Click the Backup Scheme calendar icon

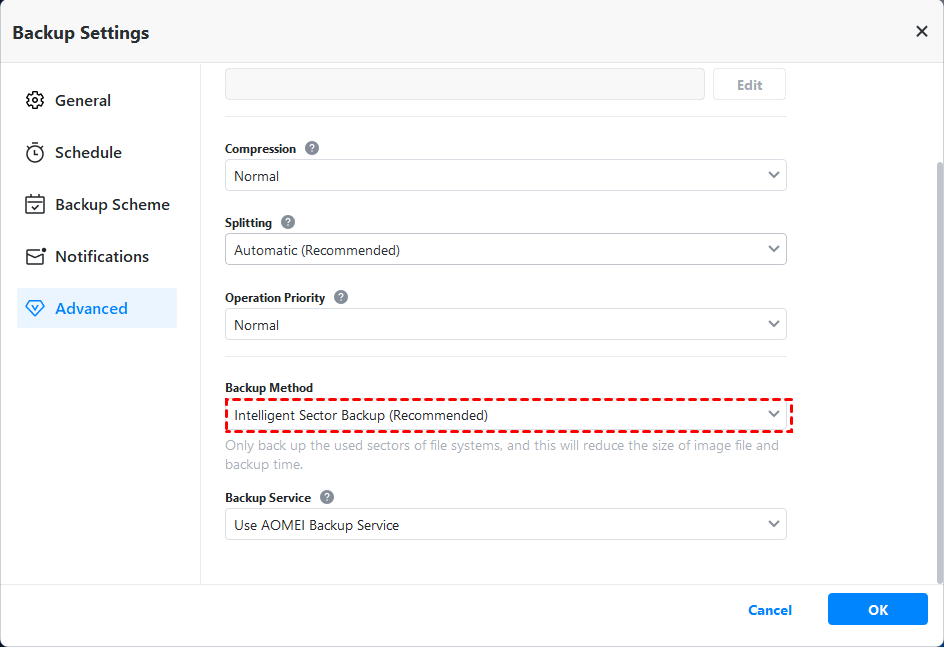coord(35,204)
